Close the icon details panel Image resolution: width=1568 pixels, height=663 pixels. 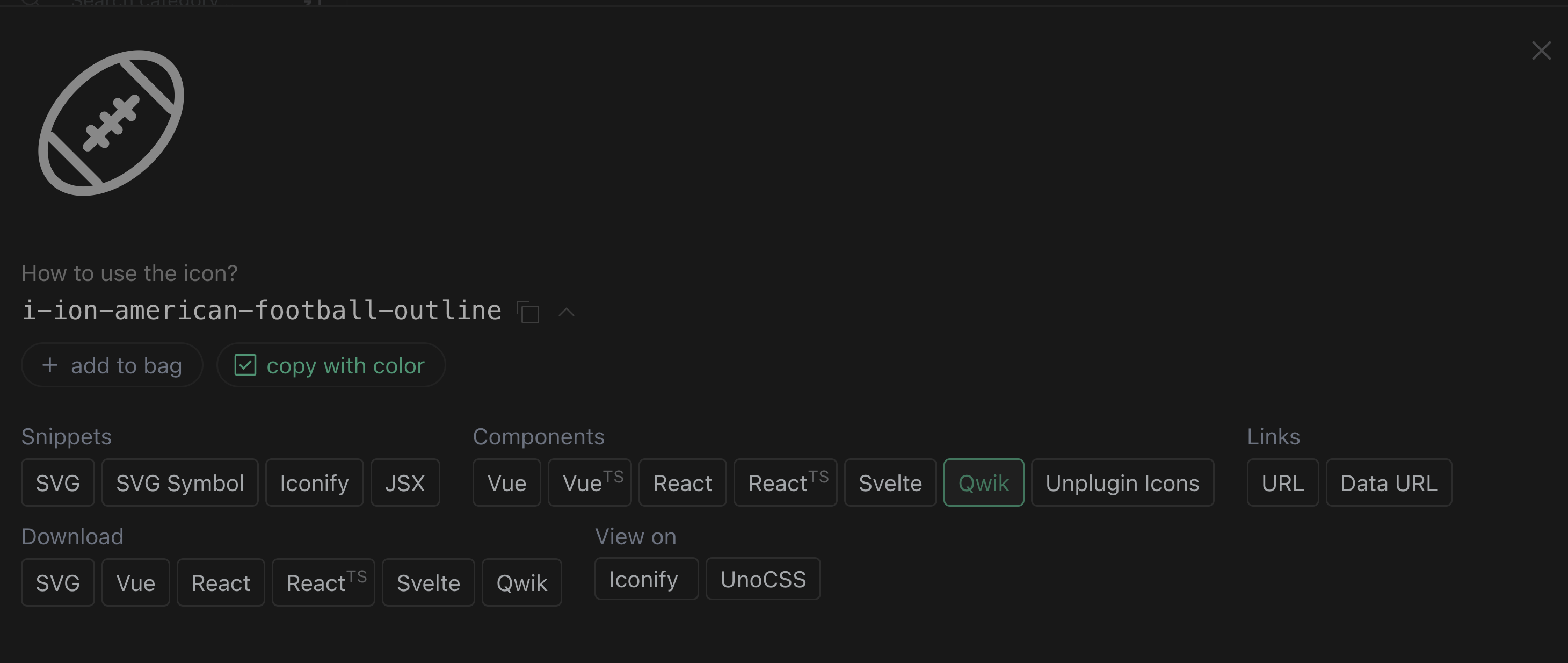tap(1541, 51)
